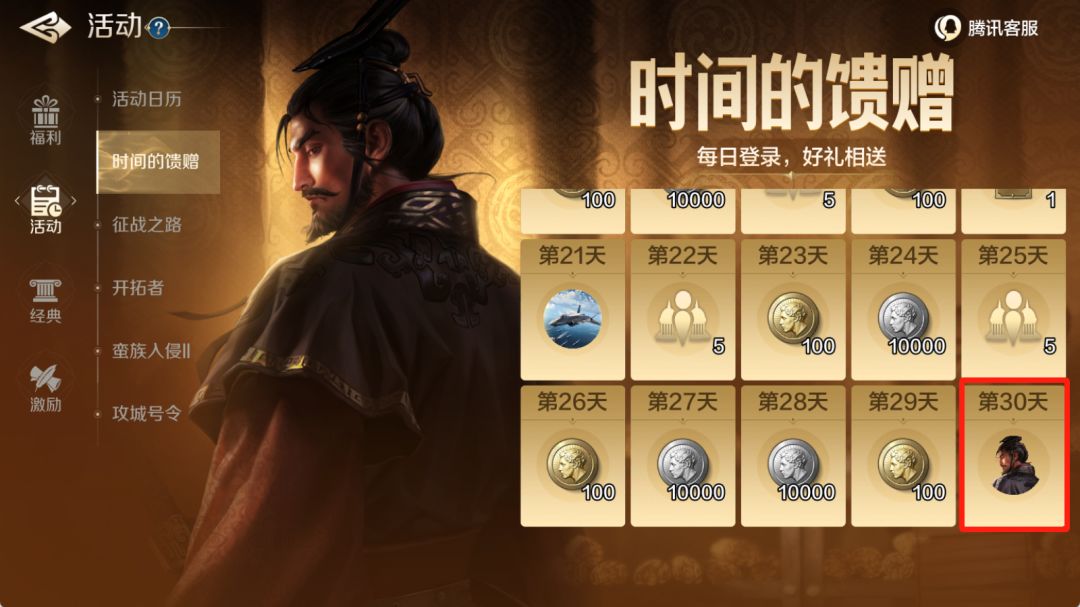Select 第28天 silver coin reward card
This screenshot has width=1080, height=607.
click(793, 455)
